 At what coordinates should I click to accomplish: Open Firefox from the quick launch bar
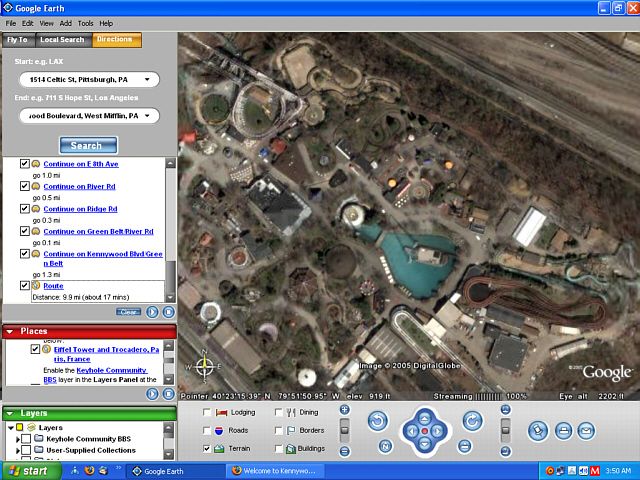tap(89, 471)
